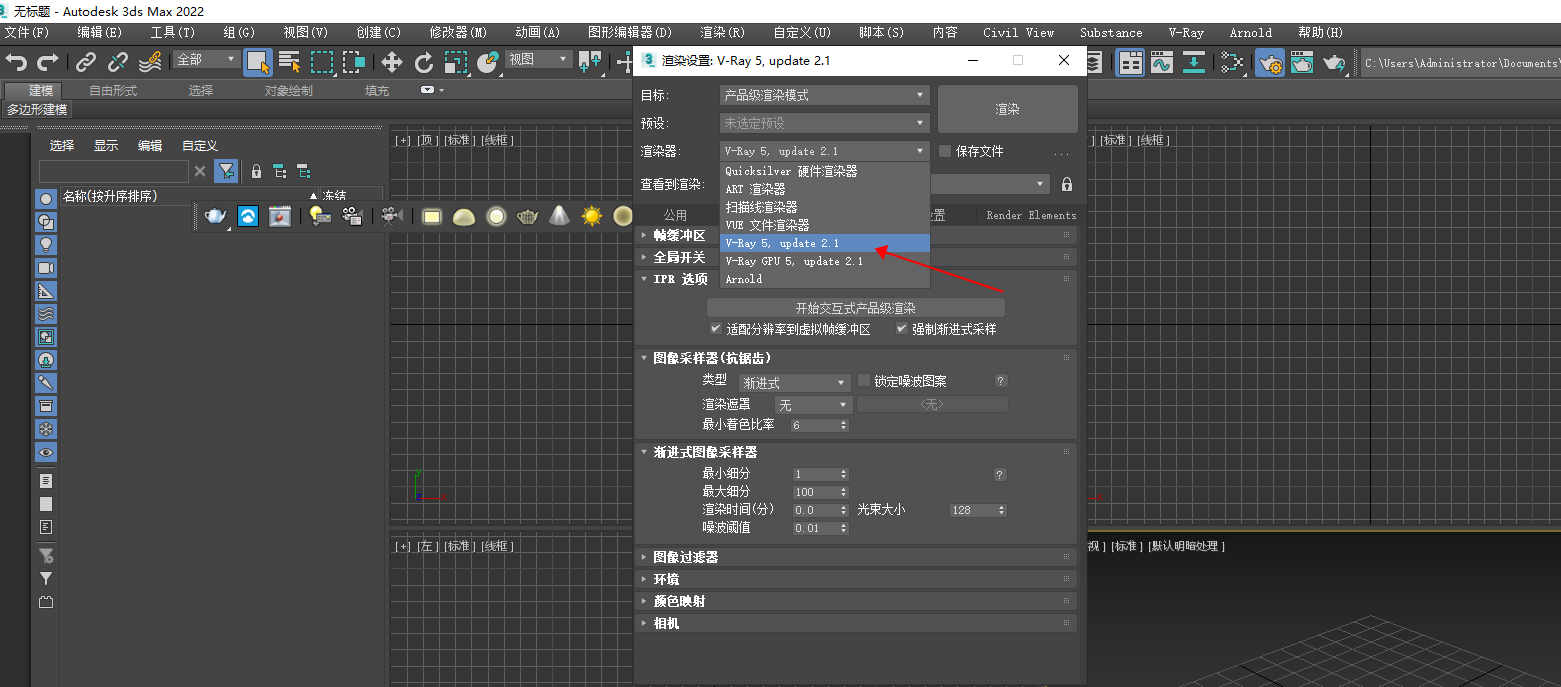Activate the Select and Scale tool

(456, 63)
